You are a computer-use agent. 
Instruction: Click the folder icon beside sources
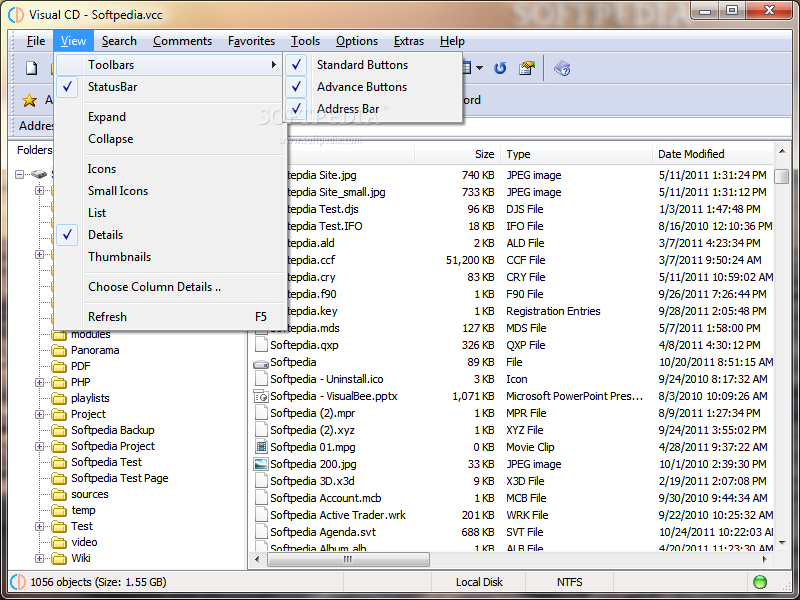coord(59,494)
